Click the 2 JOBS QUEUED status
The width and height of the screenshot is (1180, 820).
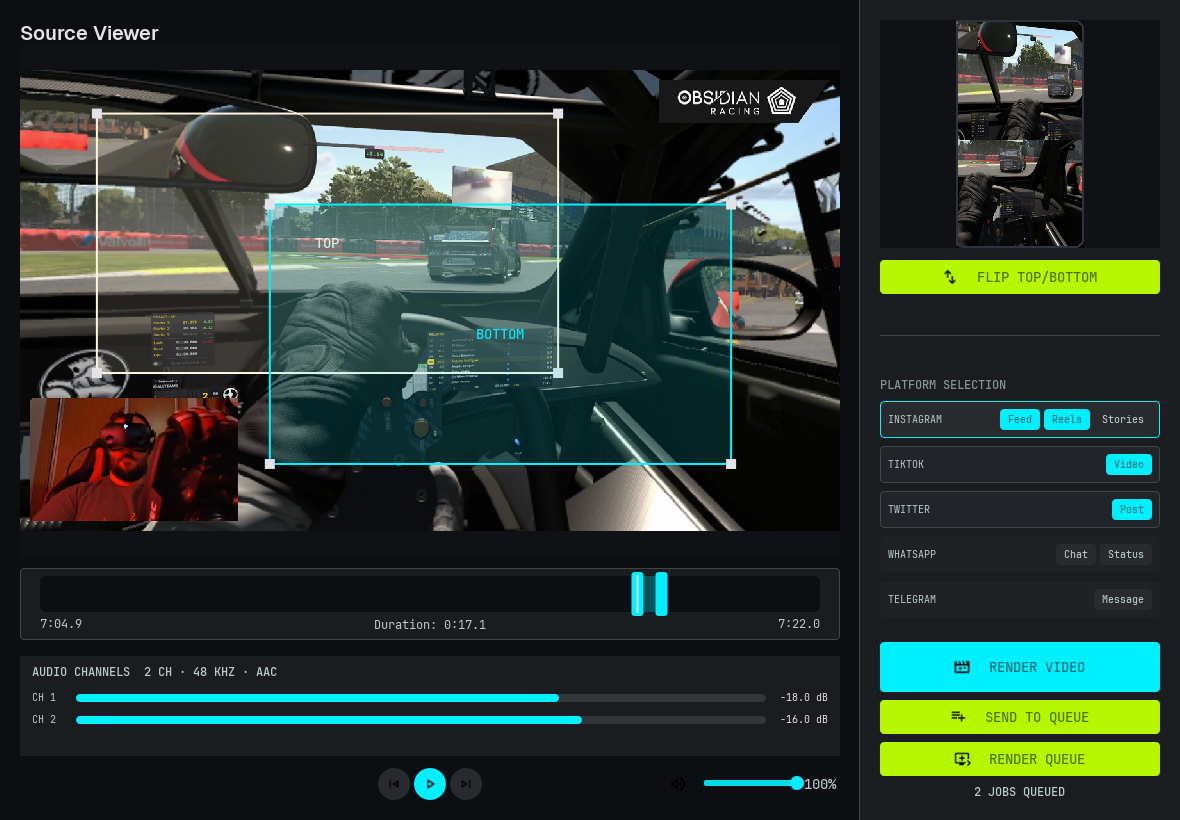(1019, 791)
